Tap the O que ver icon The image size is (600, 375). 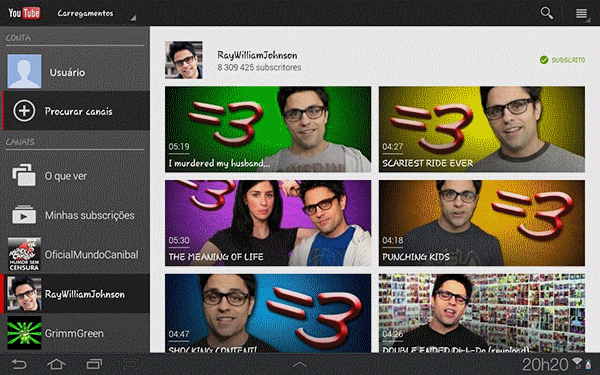[24, 176]
